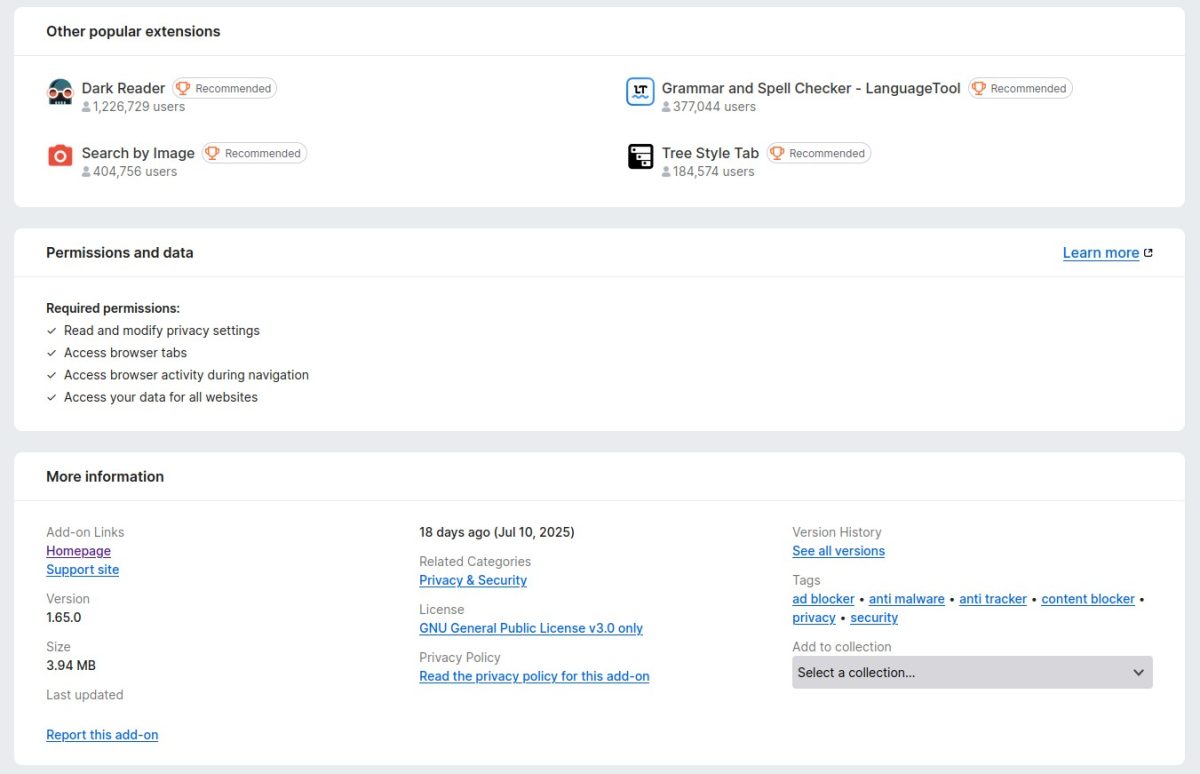Open the Select a collection dropdown
This screenshot has height=774, width=1200.
(972, 672)
